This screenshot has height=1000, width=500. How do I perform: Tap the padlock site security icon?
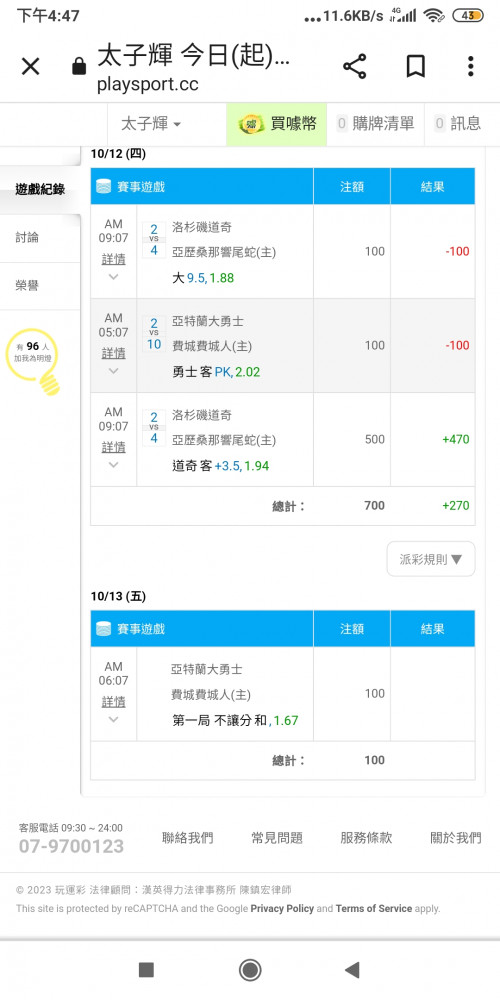pos(79,66)
